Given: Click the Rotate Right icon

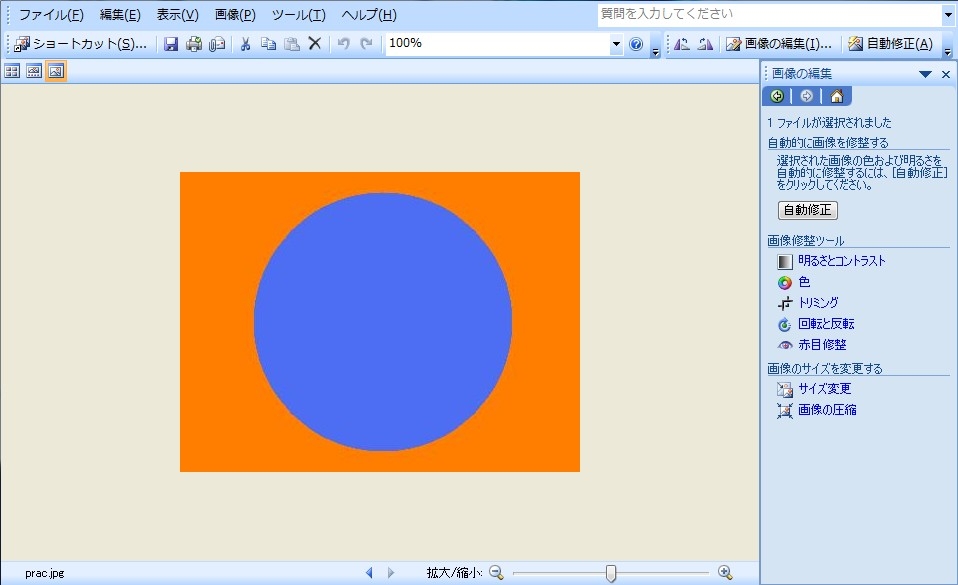Looking at the screenshot, I should [705, 44].
